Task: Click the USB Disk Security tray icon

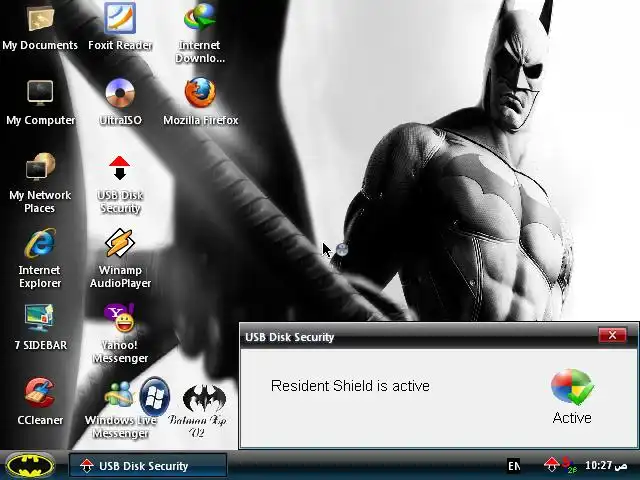Action: click(x=551, y=465)
